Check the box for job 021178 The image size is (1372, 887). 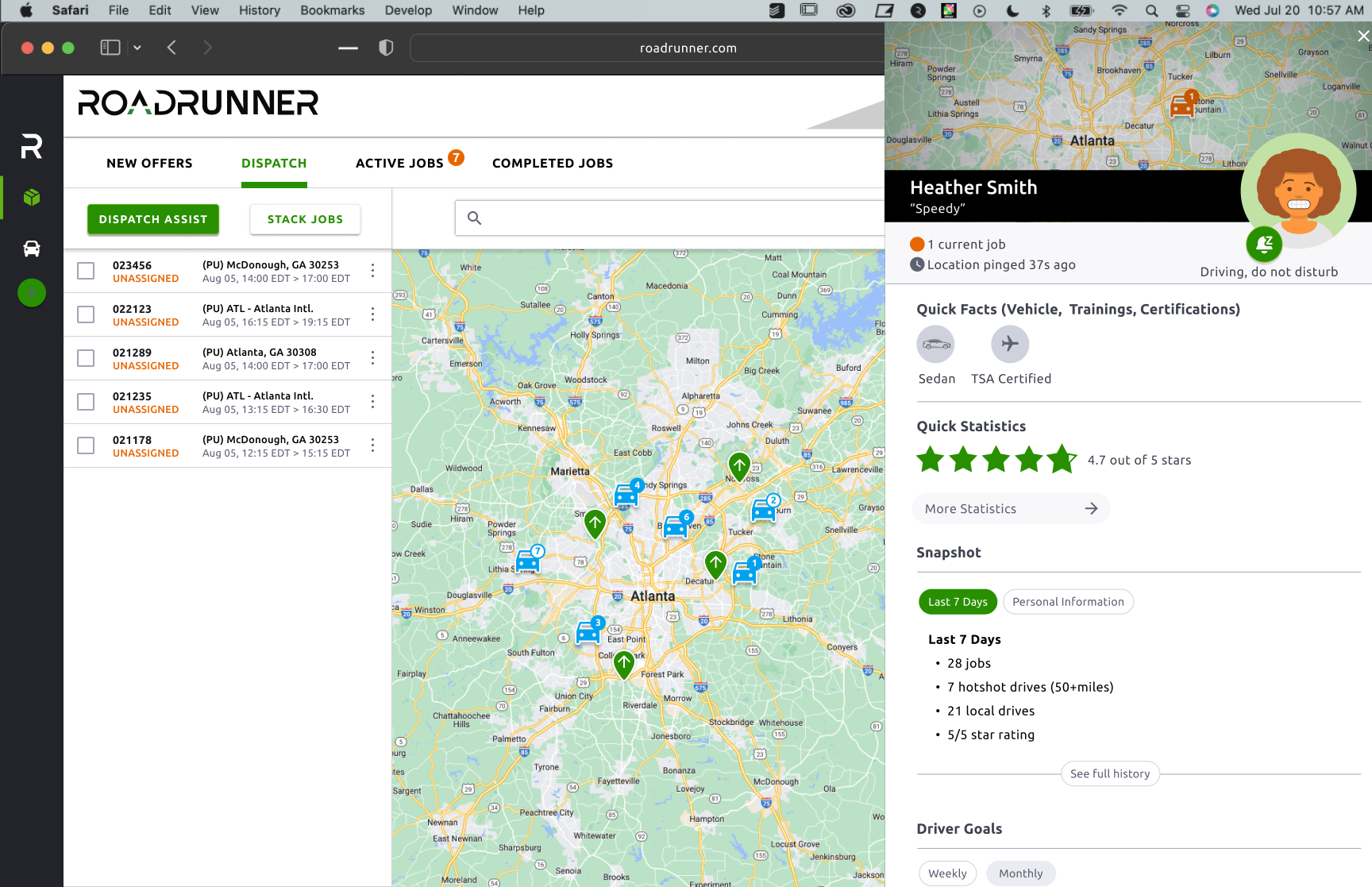coord(86,445)
